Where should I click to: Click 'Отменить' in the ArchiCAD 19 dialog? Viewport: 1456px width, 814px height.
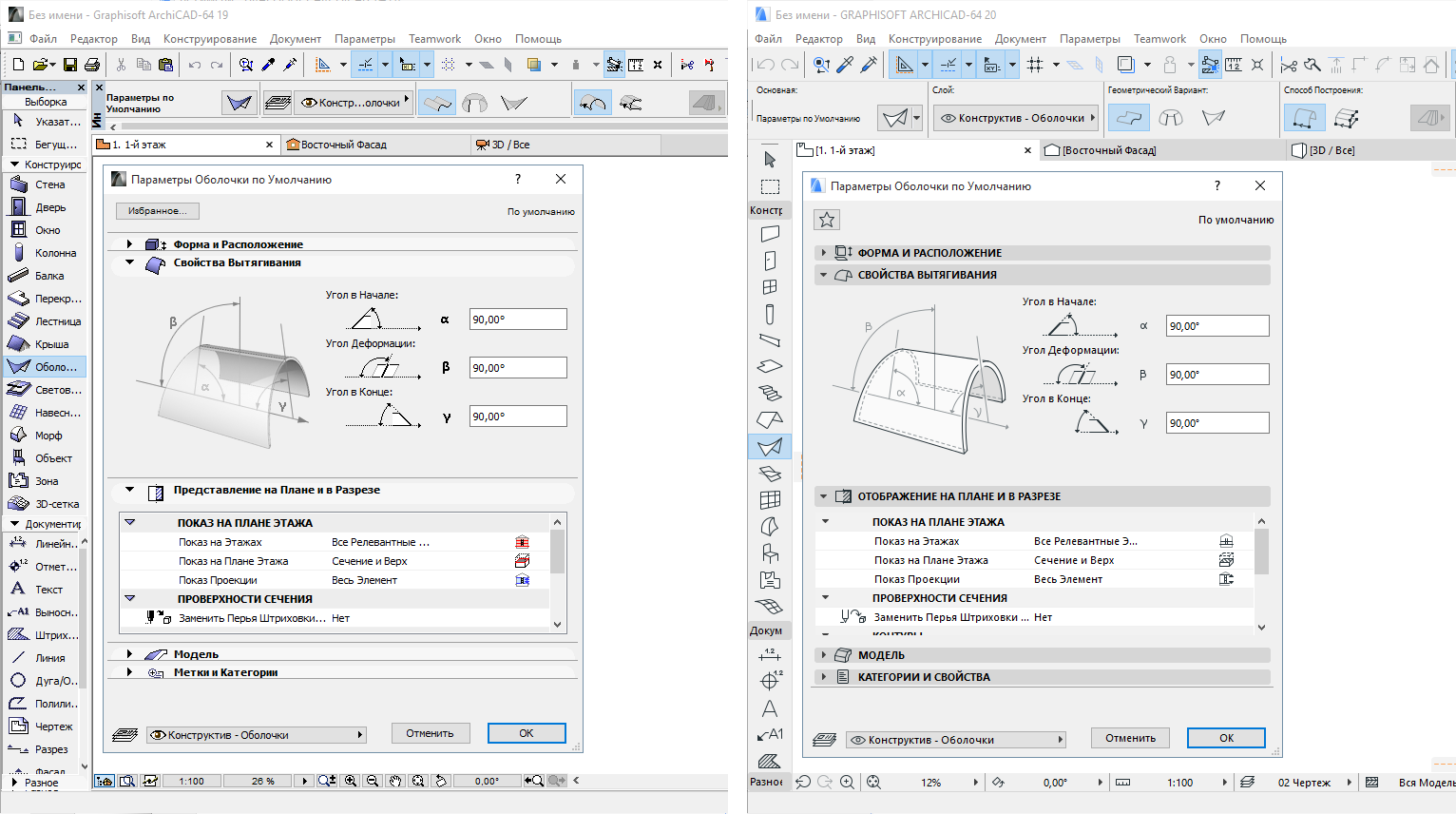click(430, 733)
